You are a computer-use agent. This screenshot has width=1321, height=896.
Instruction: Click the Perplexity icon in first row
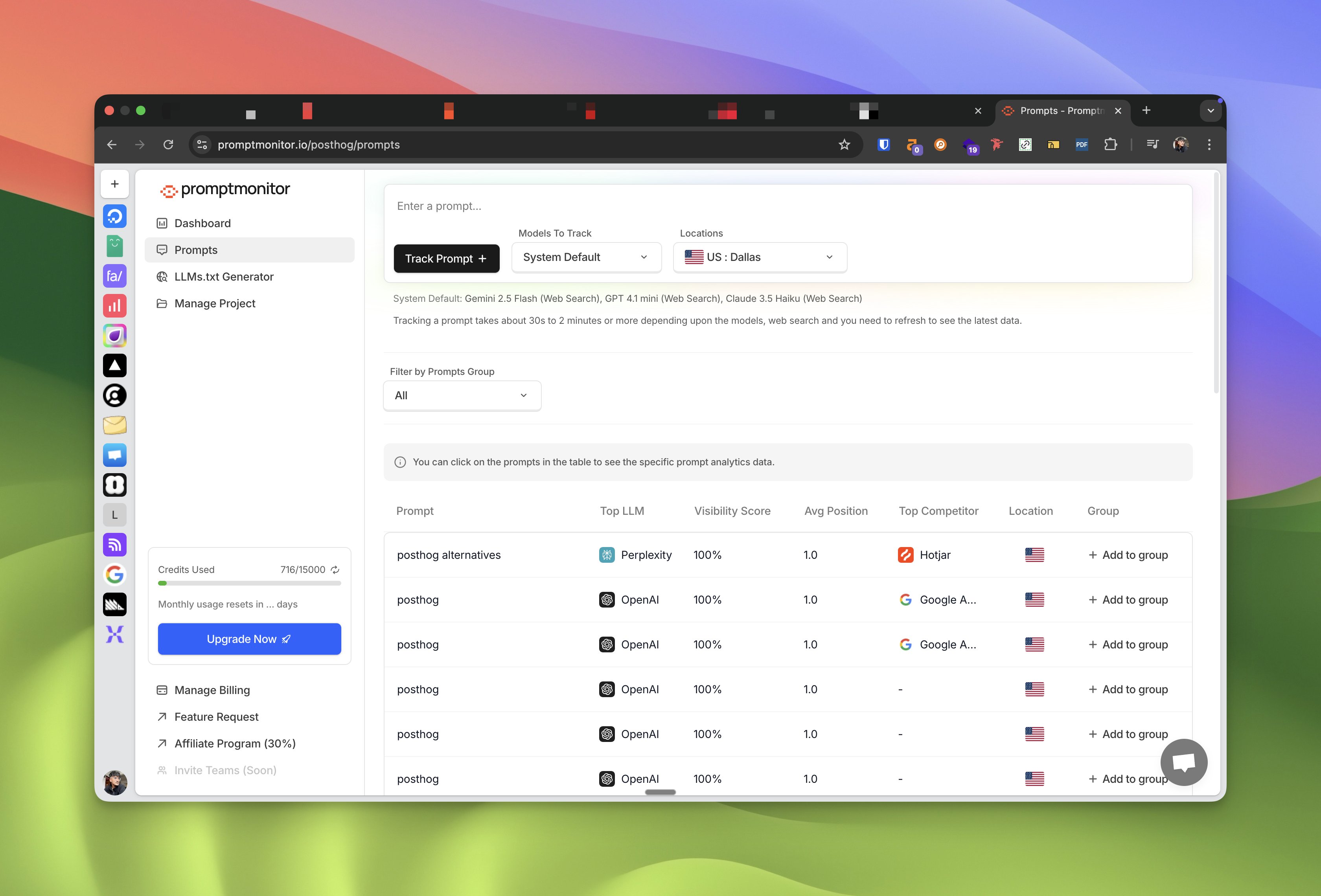tap(607, 555)
